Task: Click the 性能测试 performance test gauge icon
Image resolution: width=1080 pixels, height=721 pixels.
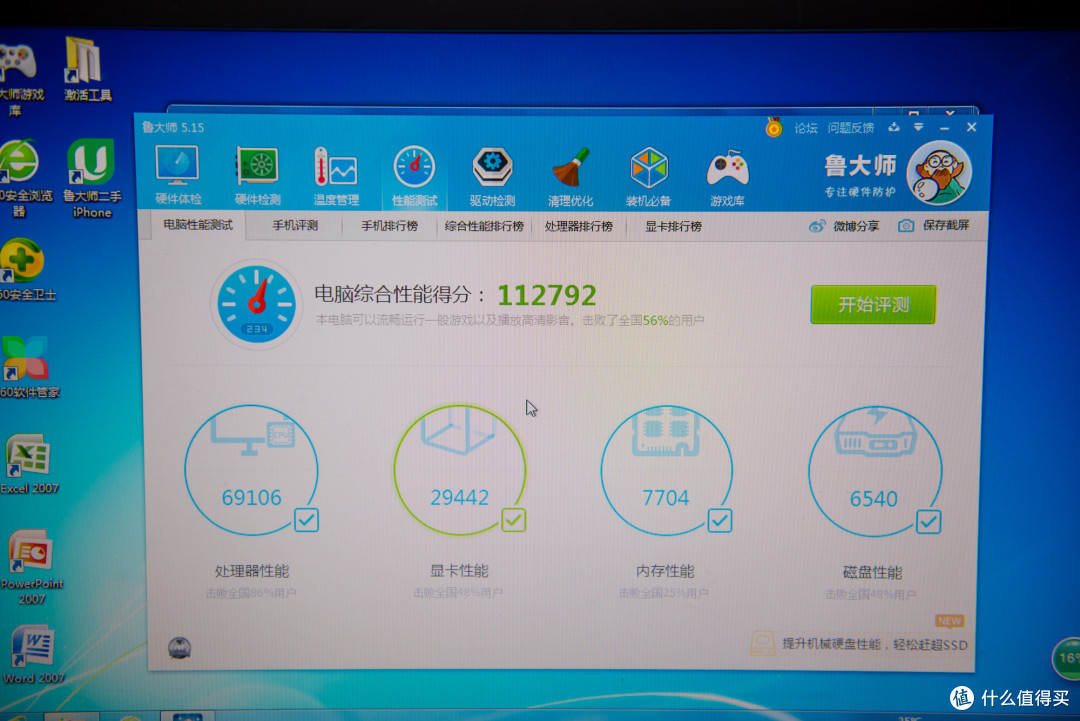Action: [414, 170]
